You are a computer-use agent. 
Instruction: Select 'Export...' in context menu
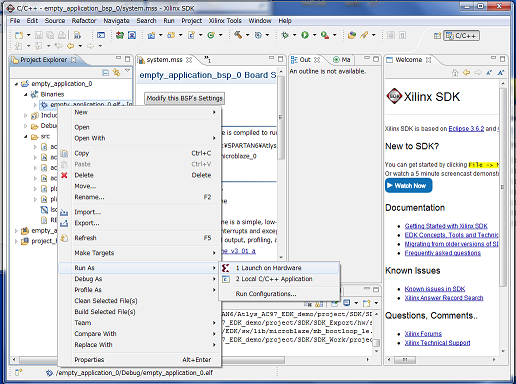[x=139, y=223]
